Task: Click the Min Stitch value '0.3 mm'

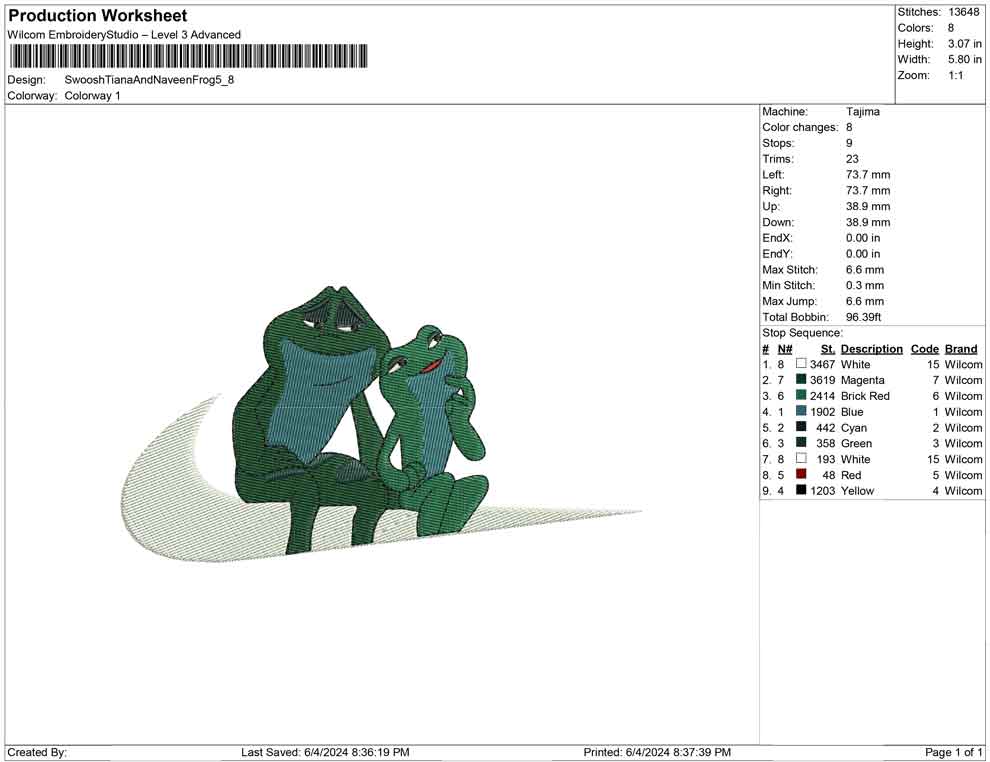Action: pyautogui.click(x=865, y=285)
